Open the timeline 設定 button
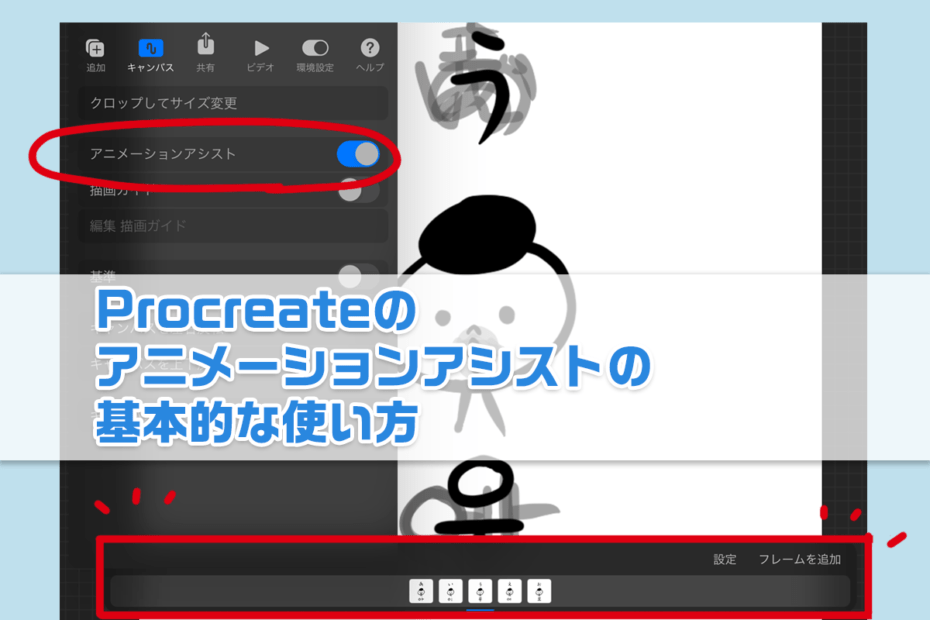Image resolution: width=930 pixels, height=620 pixels. point(724,559)
